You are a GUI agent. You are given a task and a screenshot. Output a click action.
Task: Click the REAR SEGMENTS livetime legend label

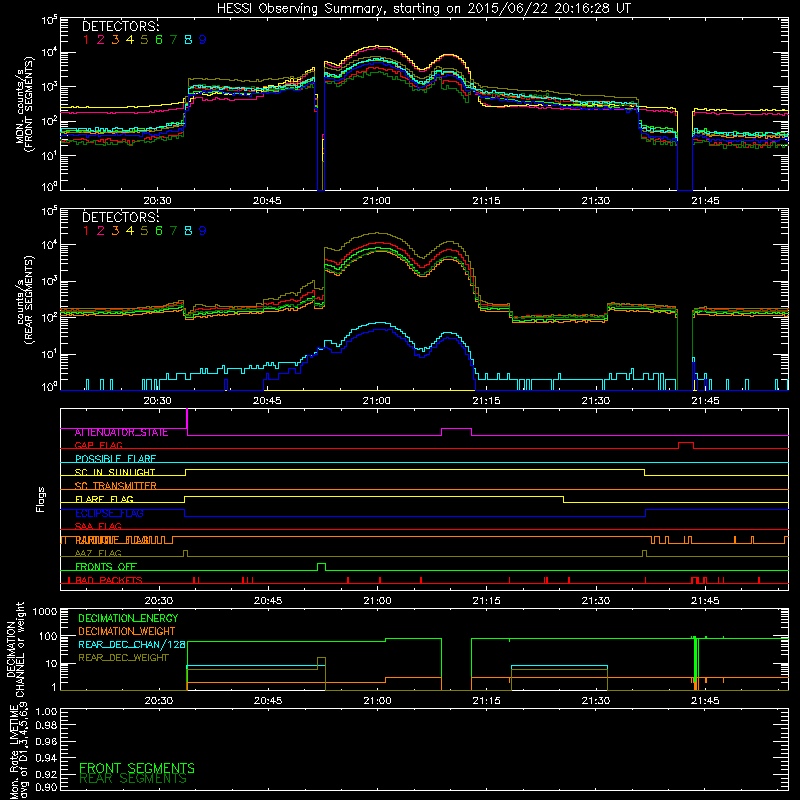tap(133, 779)
